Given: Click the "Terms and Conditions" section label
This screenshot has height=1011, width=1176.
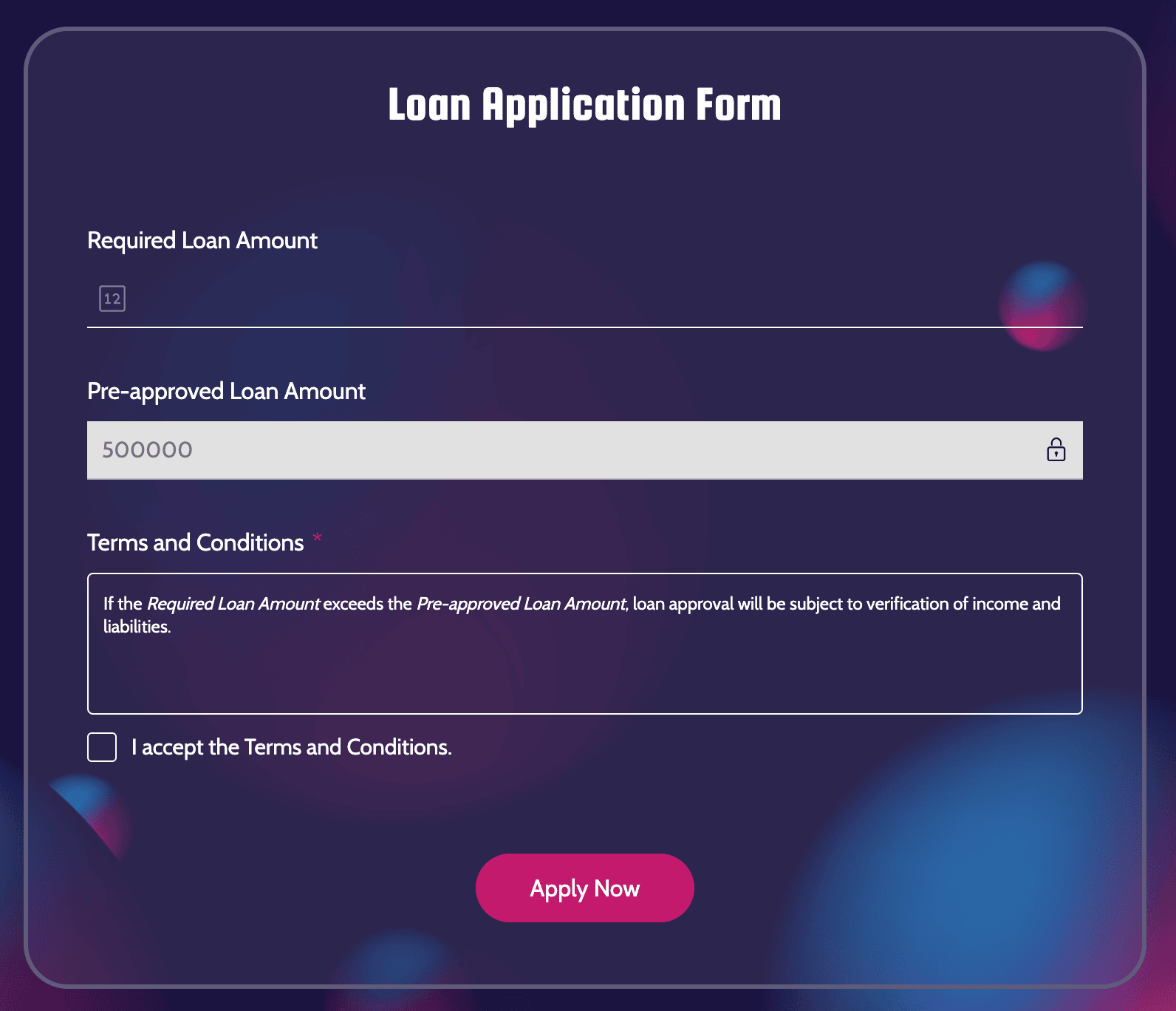Looking at the screenshot, I should pos(196,543).
